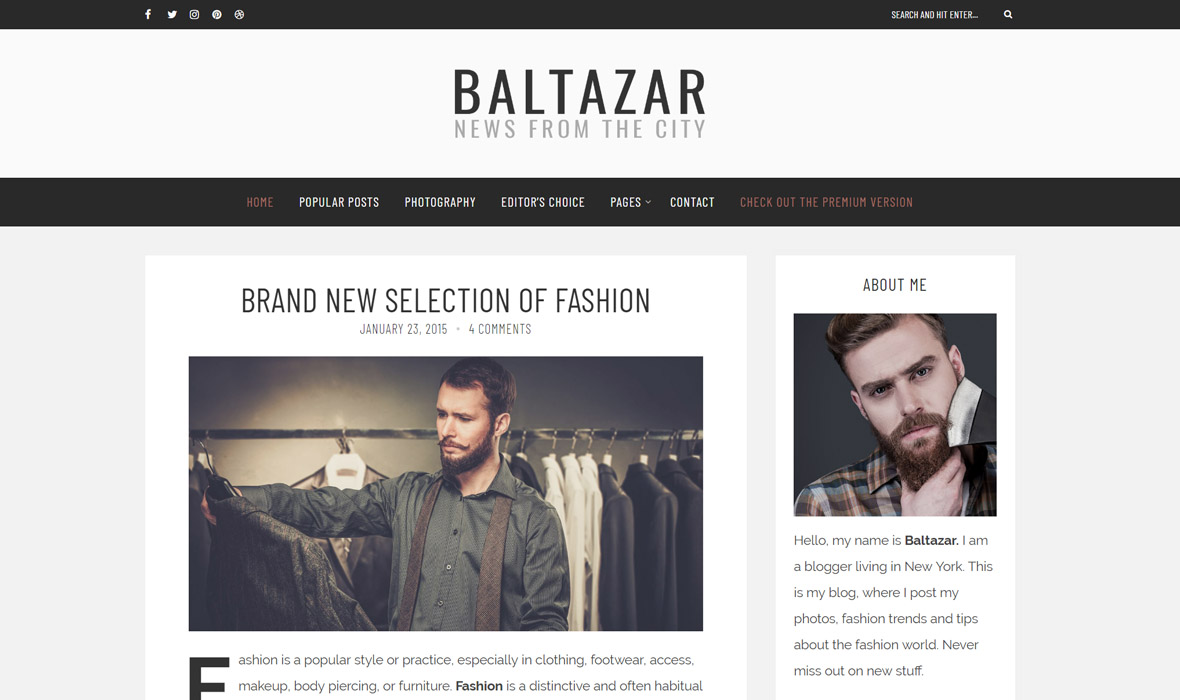Open the Photography menu item
The image size is (1180, 700).
pyautogui.click(x=440, y=202)
